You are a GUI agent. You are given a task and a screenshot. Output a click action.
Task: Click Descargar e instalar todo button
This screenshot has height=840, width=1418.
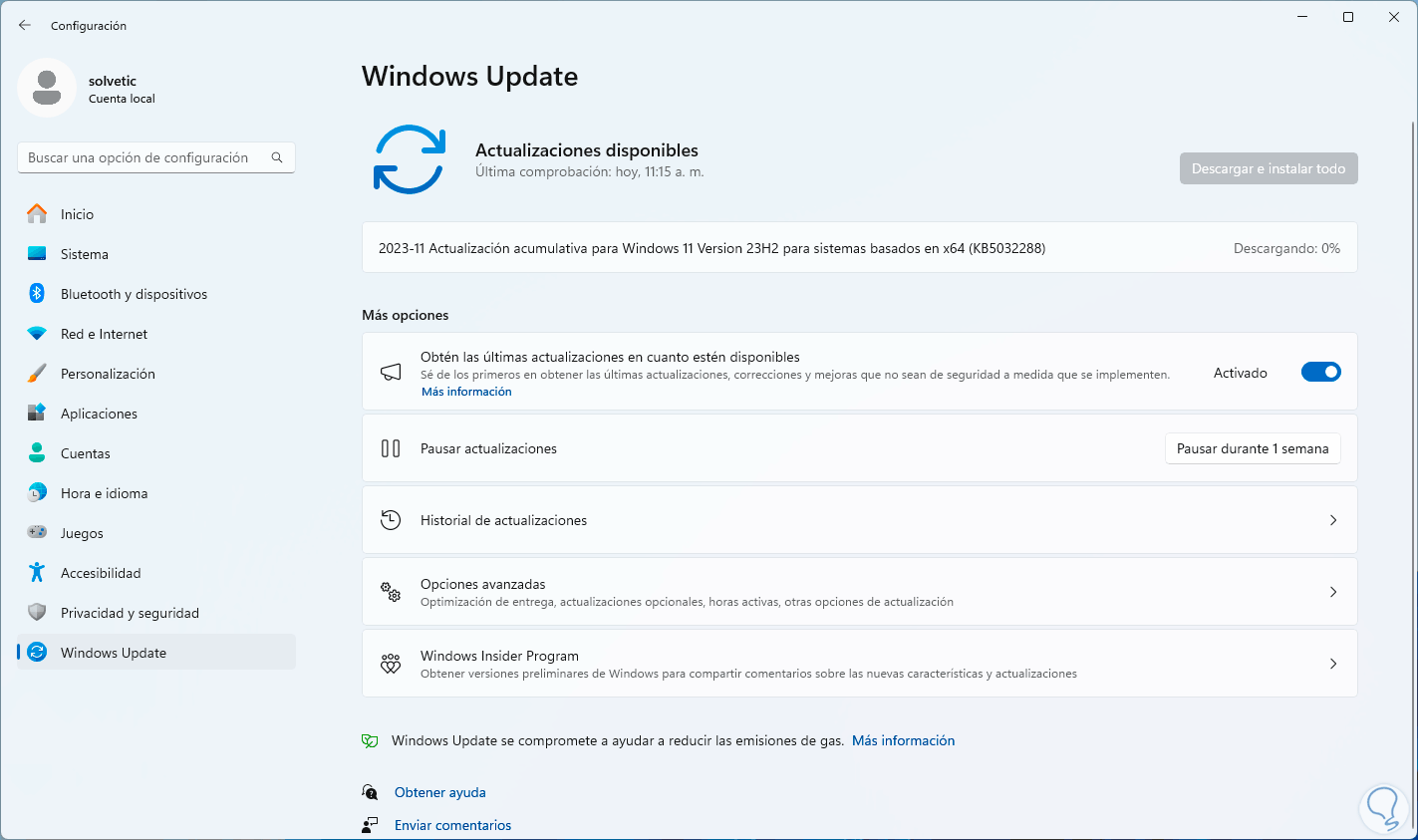(x=1269, y=168)
